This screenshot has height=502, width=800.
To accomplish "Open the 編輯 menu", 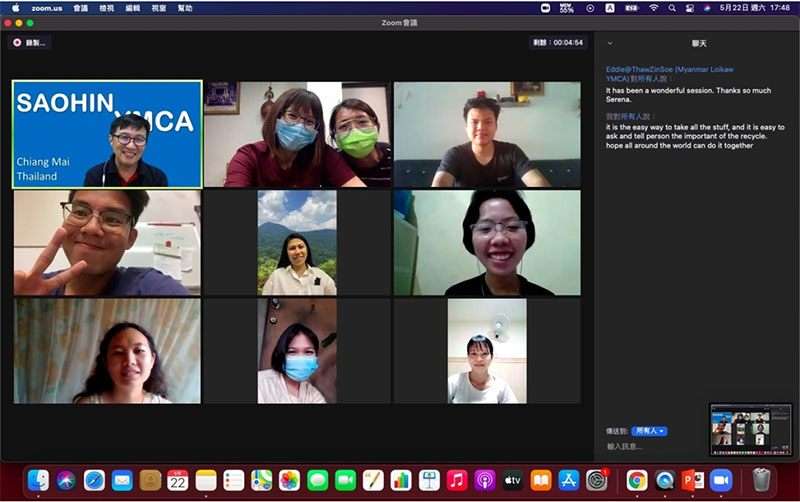I will [x=133, y=8].
